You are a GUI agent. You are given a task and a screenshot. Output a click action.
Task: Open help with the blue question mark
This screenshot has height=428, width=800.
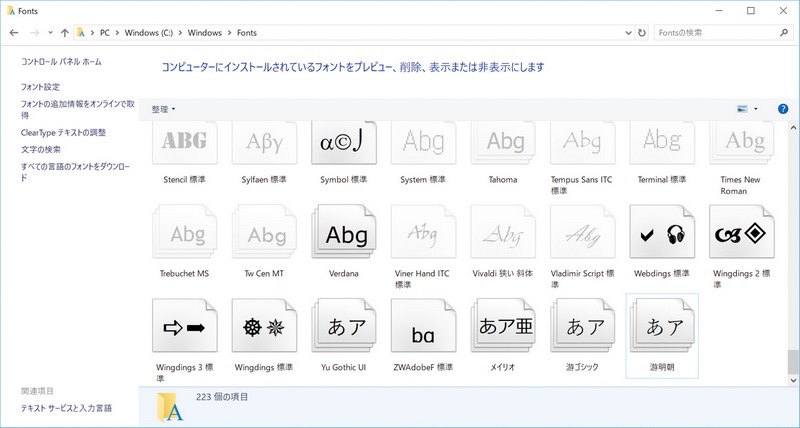tap(783, 109)
